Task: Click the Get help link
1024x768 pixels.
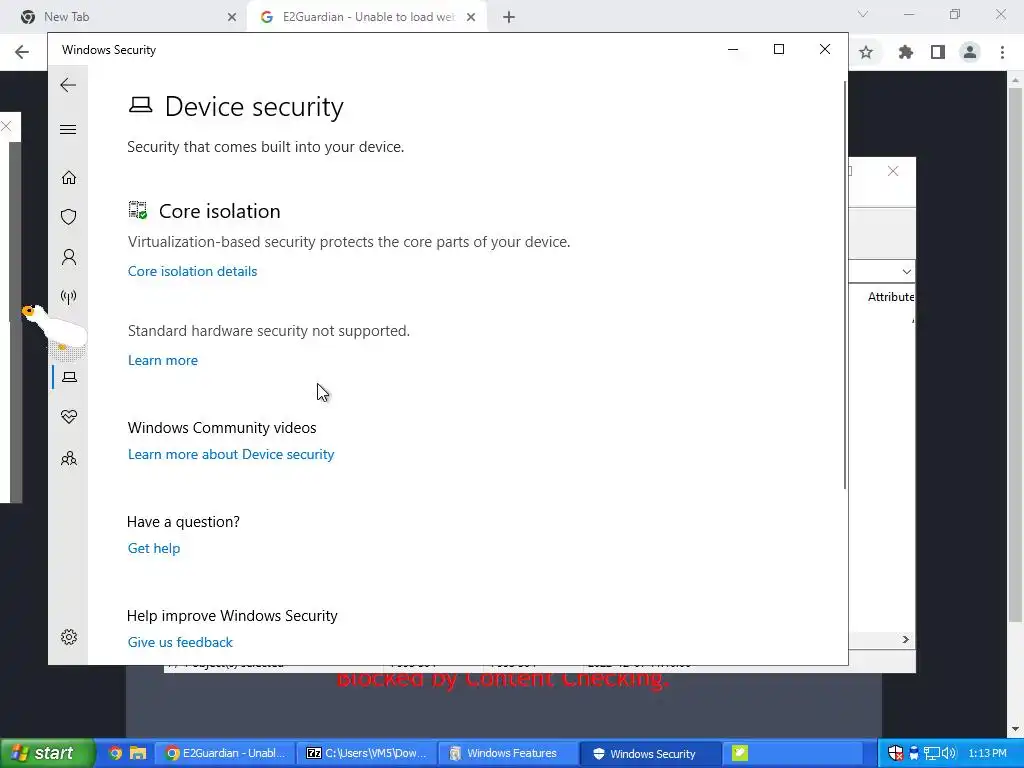Action: (x=154, y=549)
